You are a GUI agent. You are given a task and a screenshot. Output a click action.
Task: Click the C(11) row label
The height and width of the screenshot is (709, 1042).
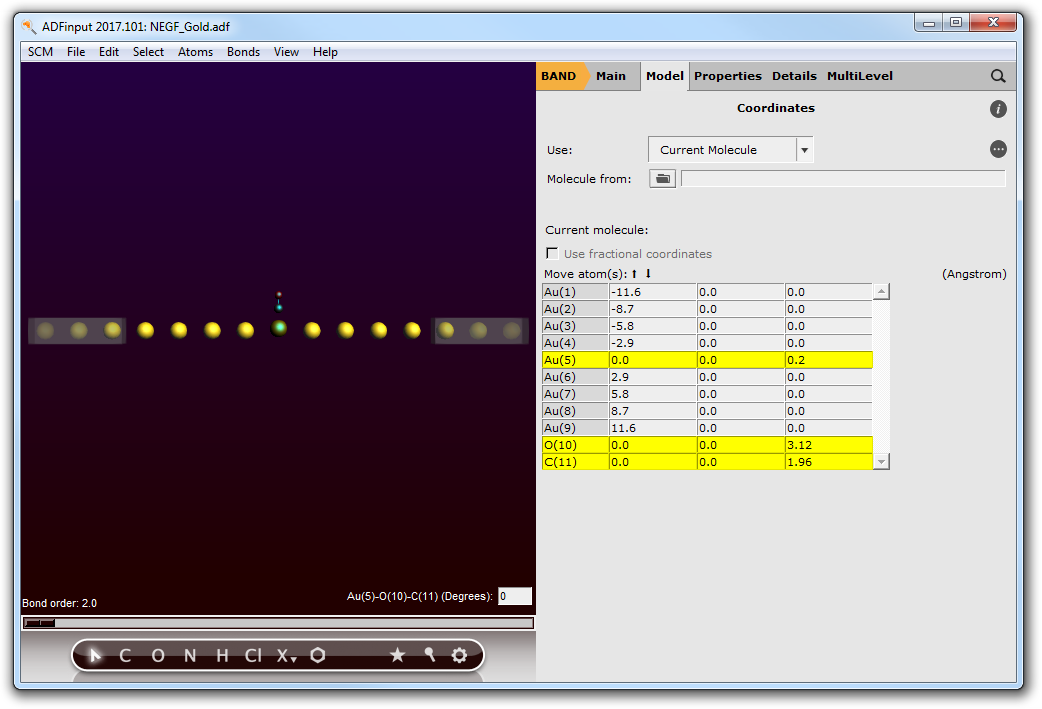pyautogui.click(x=575, y=462)
